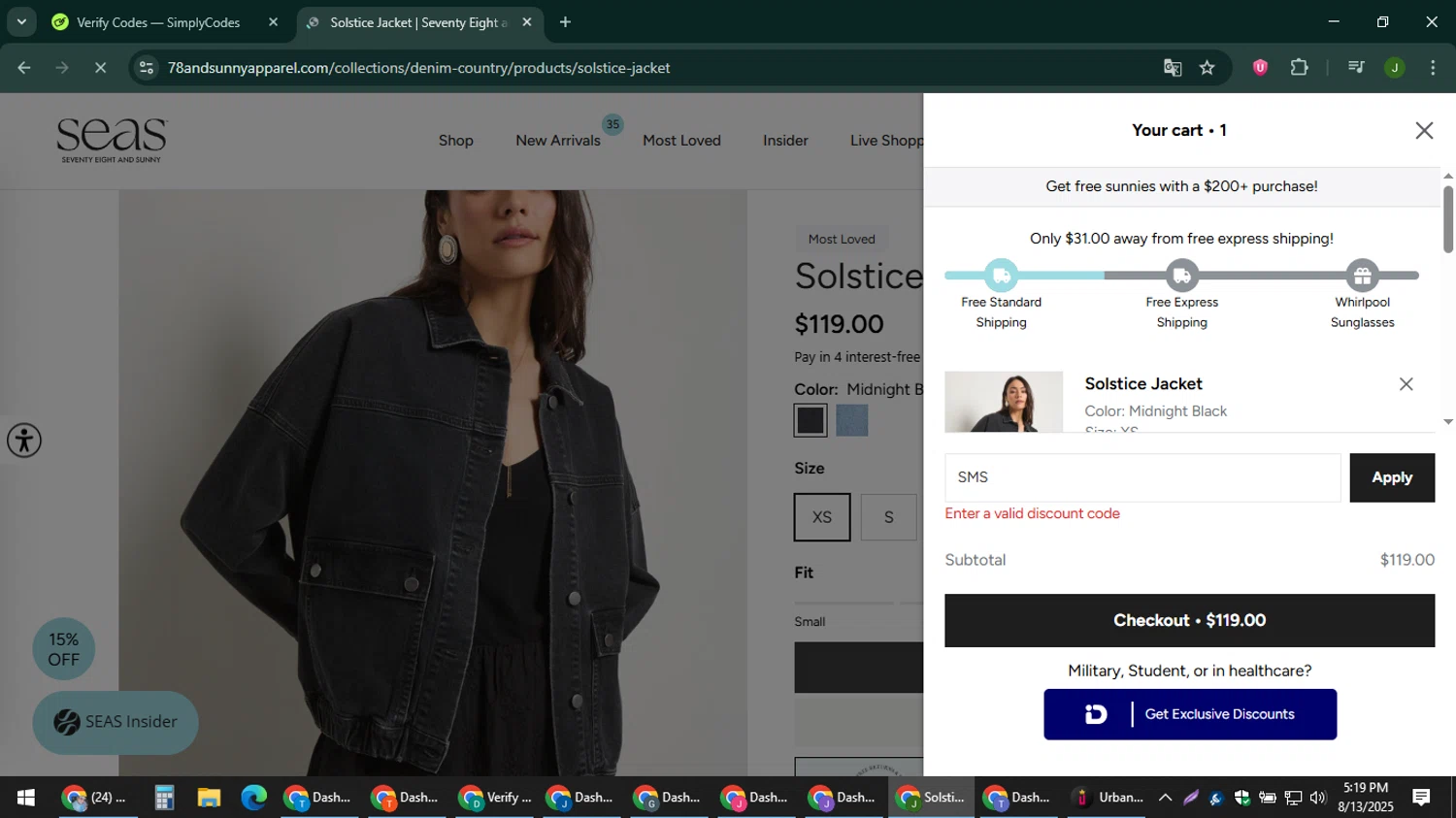Stop loading the page

(x=100, y=67)
